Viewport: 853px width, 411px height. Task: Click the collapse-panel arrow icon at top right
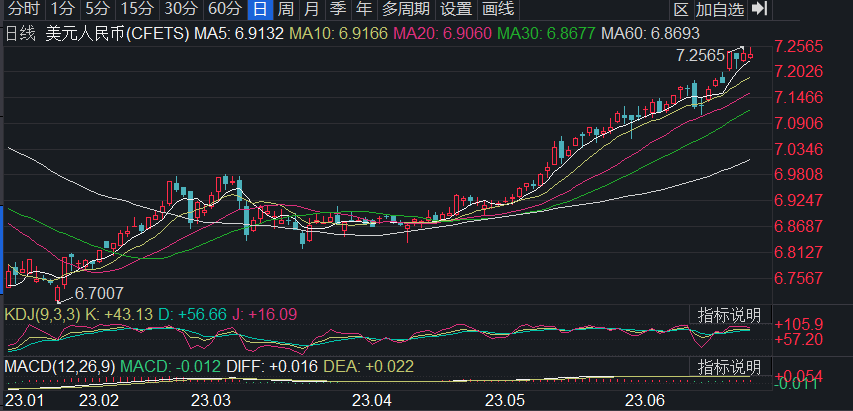click(x=760, y=11)
